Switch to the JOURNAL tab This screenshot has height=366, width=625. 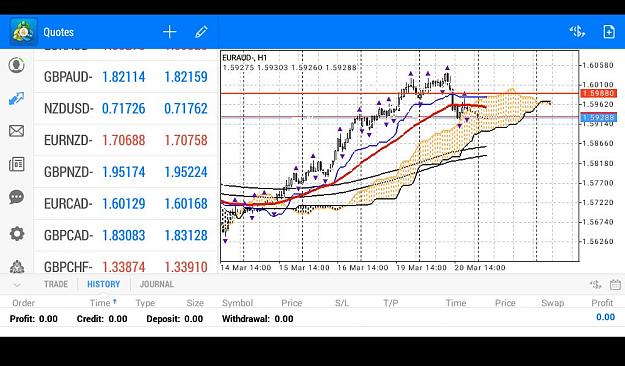157,284
